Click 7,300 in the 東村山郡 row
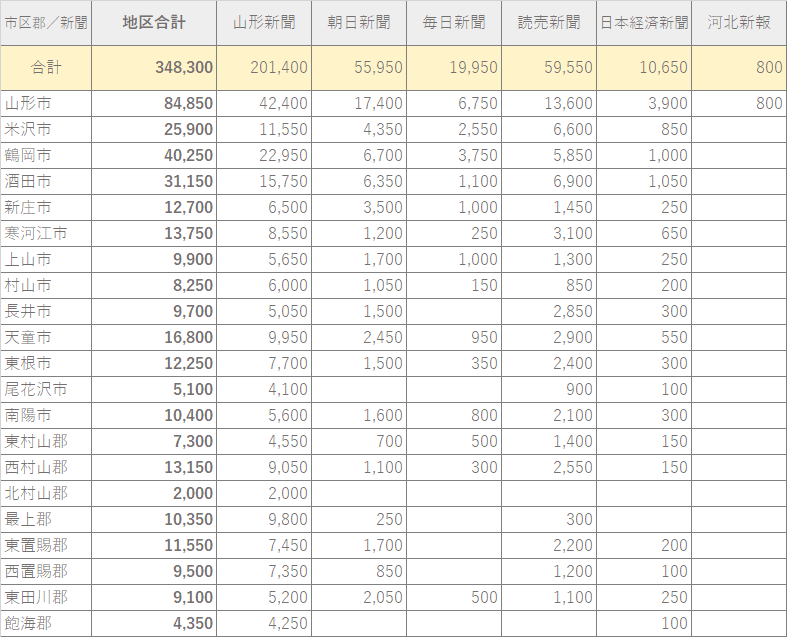 [x=154, y=442]
